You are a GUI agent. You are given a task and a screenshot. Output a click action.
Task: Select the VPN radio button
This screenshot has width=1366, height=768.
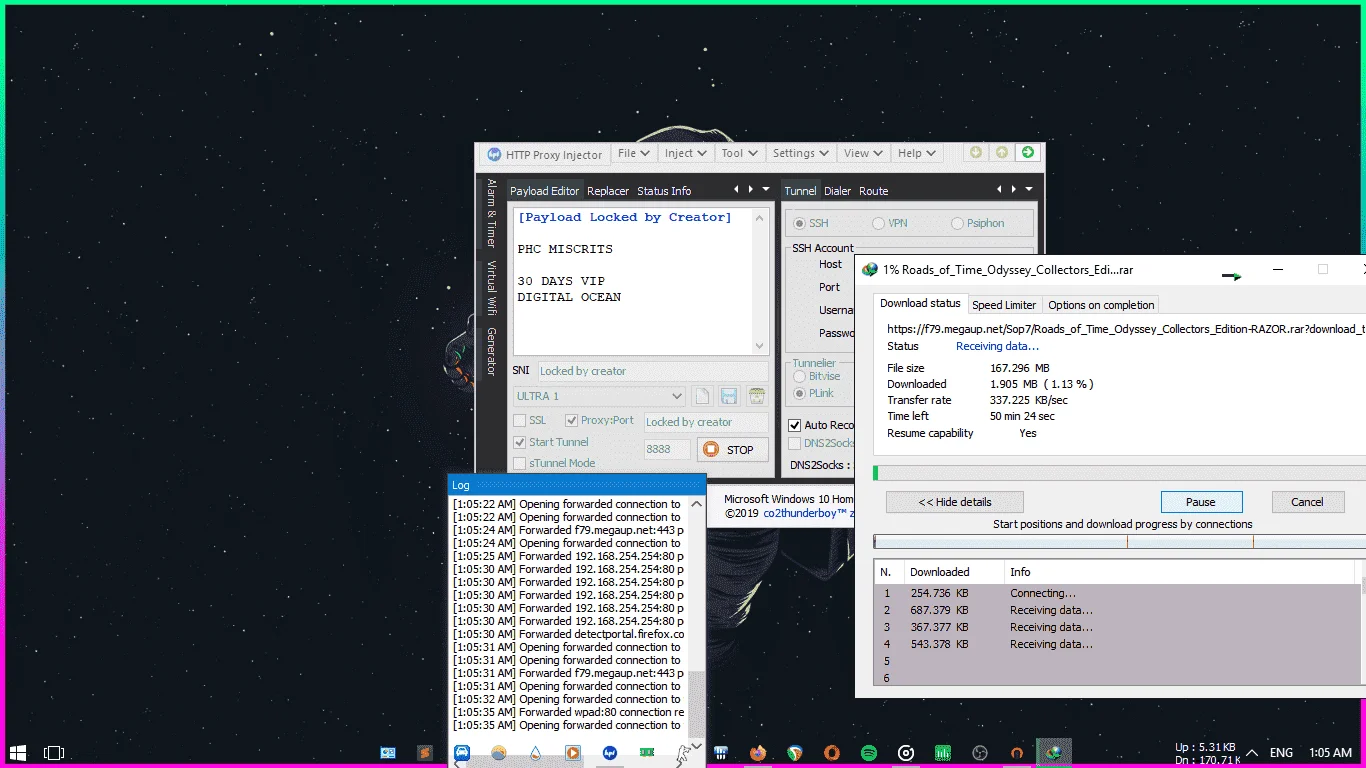(x=878, y=223)
